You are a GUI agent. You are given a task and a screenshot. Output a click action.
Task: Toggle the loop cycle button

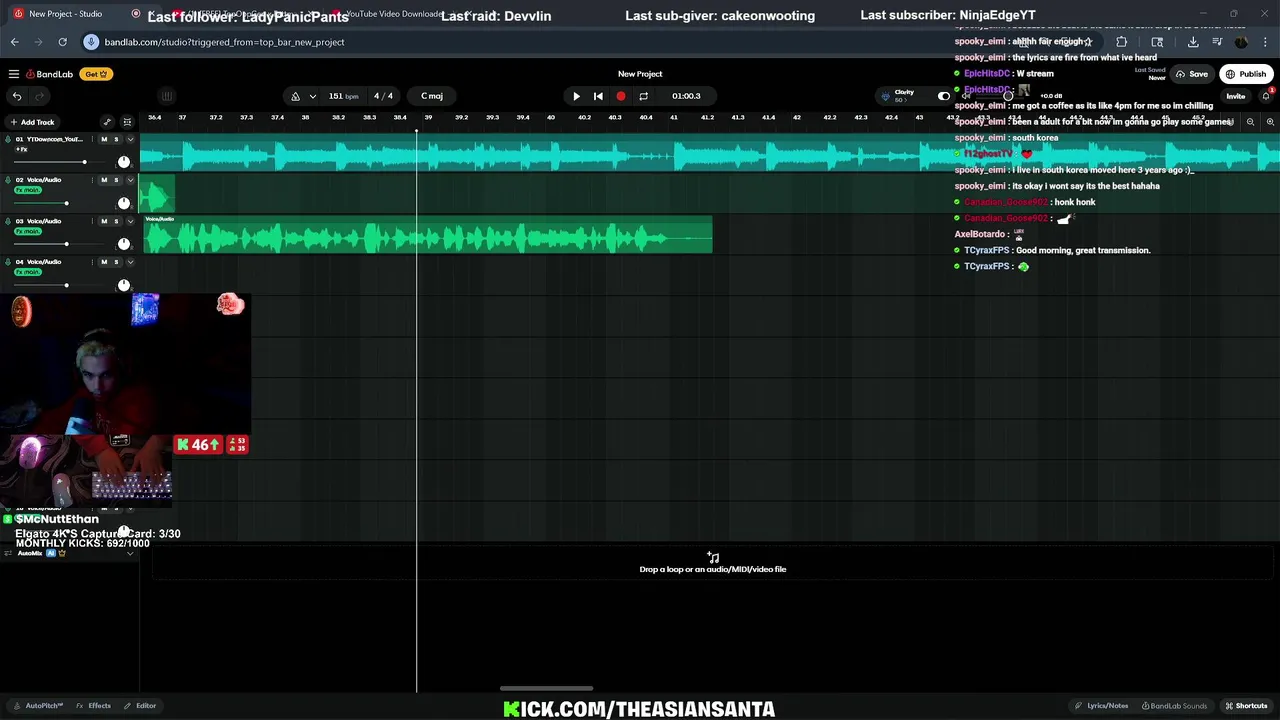coord(643,96)
